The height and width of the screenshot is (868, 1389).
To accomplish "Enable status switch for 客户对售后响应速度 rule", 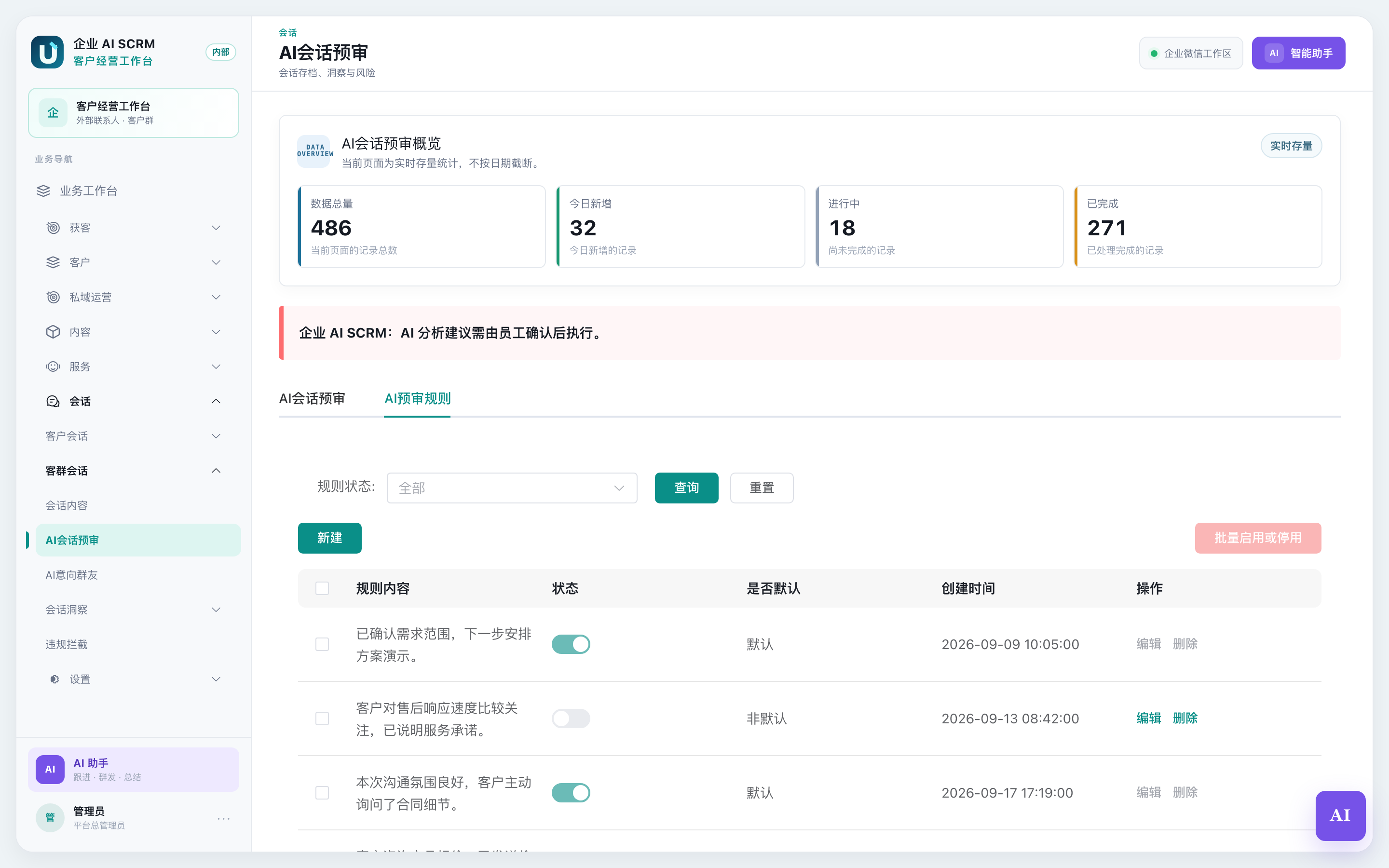I will point(571,718).
